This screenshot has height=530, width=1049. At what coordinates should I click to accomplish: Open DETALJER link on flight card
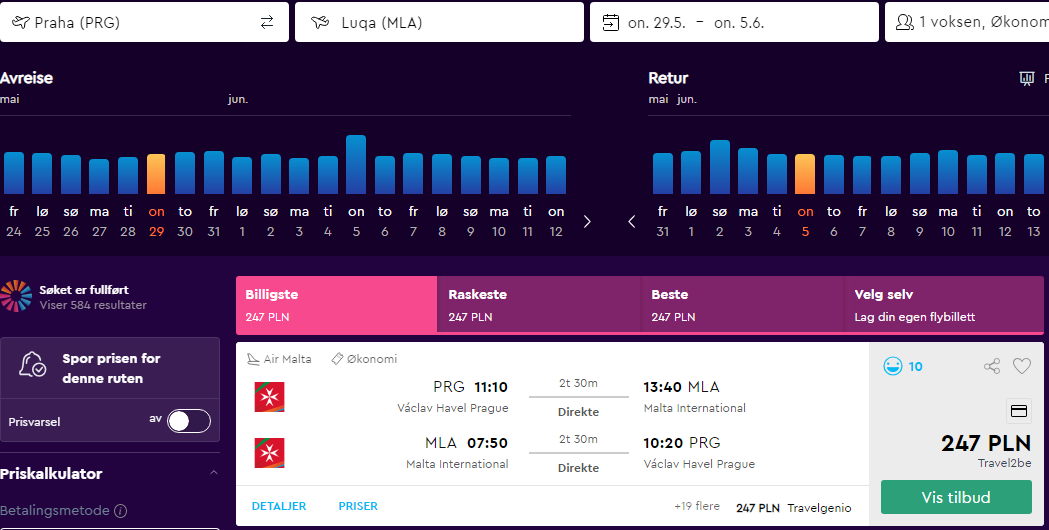tap(279, 506)
